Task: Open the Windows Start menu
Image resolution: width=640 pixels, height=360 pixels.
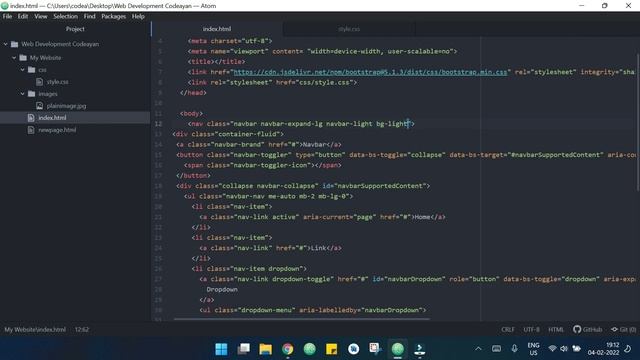Action: (x=221, y=349)
